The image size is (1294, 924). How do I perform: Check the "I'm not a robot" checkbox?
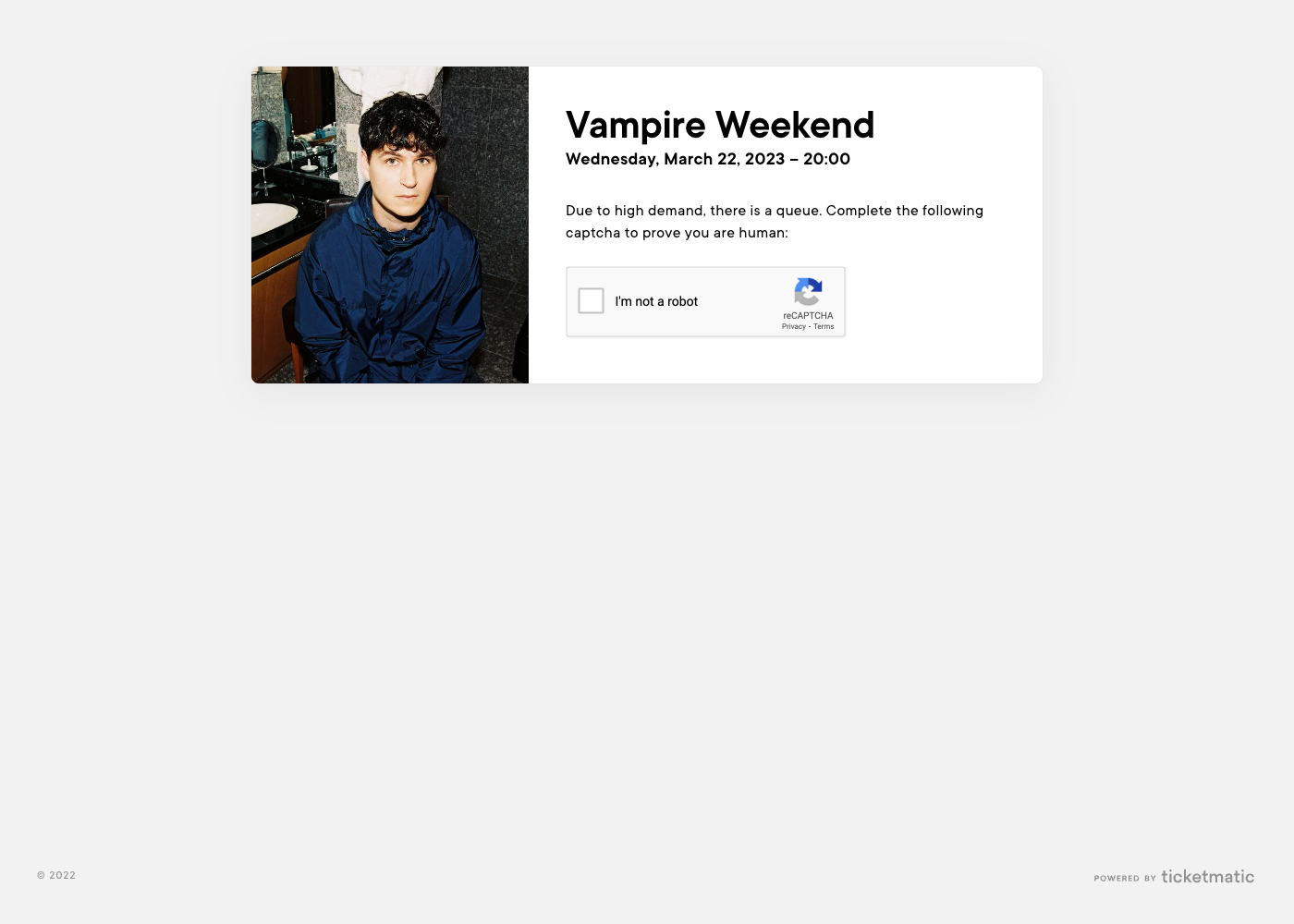click(x=591, y=300)
